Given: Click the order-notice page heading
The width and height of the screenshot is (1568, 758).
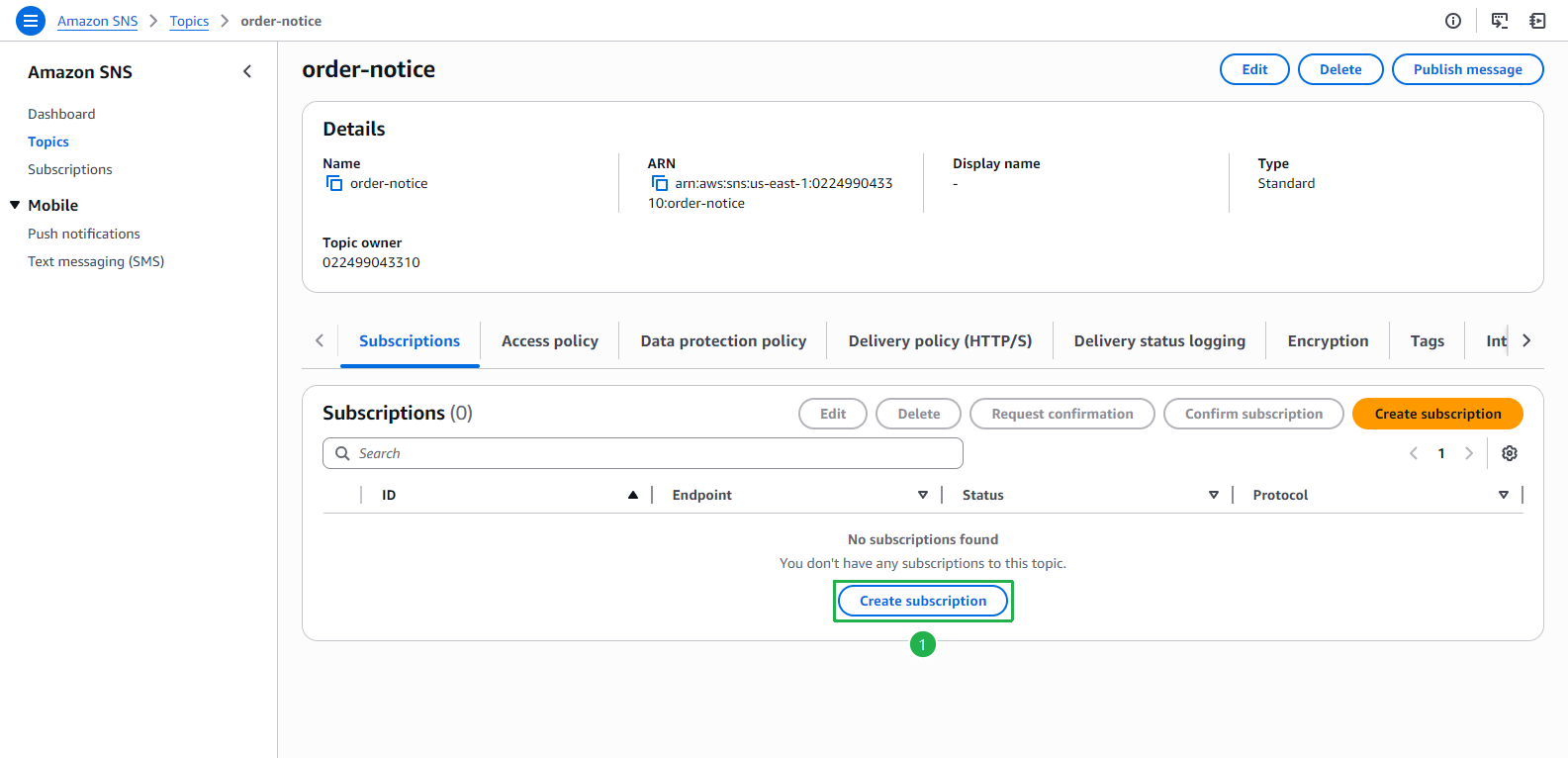Looking at the screenshot, I should (369, 69).
